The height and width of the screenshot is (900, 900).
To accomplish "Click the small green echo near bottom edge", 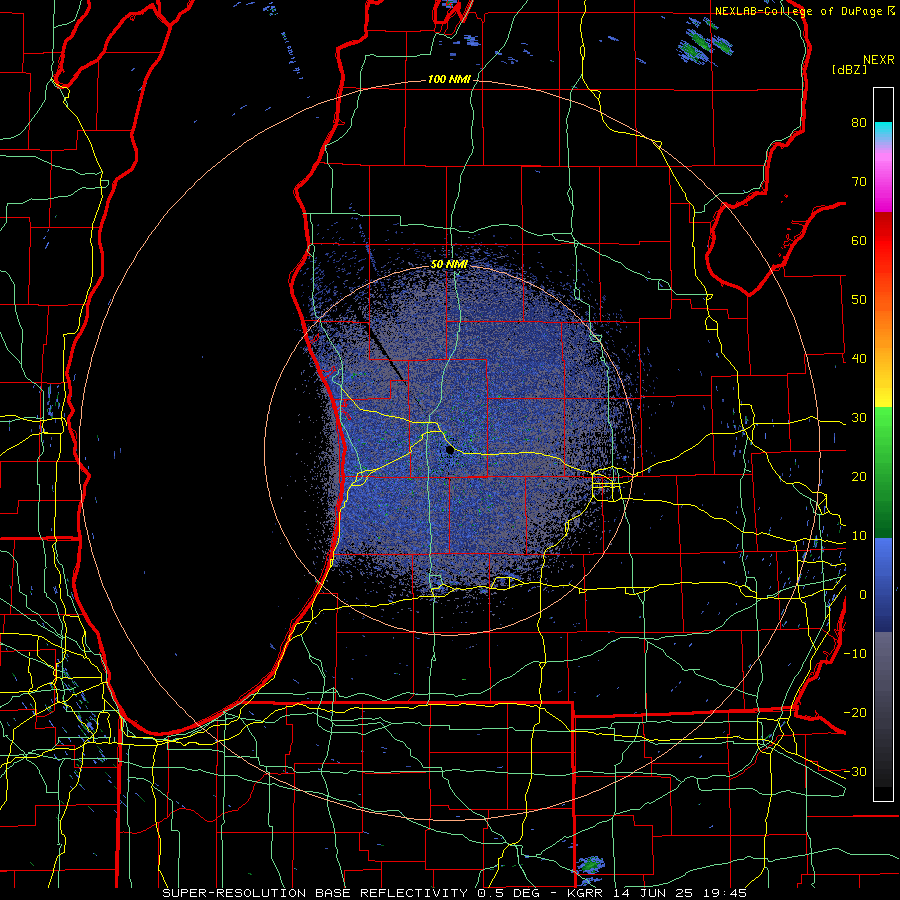I will coord(590,864).
